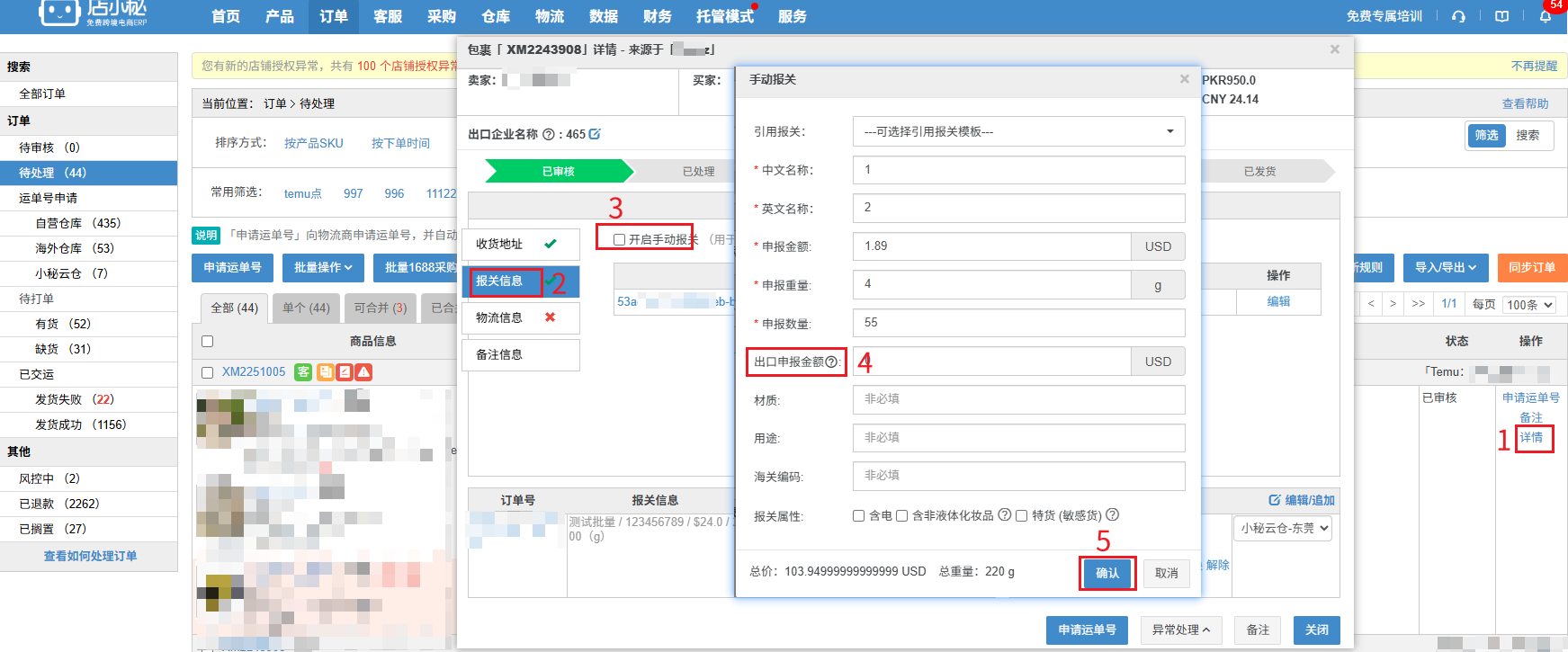Image resolution: width=1568 pixels, height=652 pixels.
Task: Enable the 开启手动报关 checkbox
Action: coord(619,239)
